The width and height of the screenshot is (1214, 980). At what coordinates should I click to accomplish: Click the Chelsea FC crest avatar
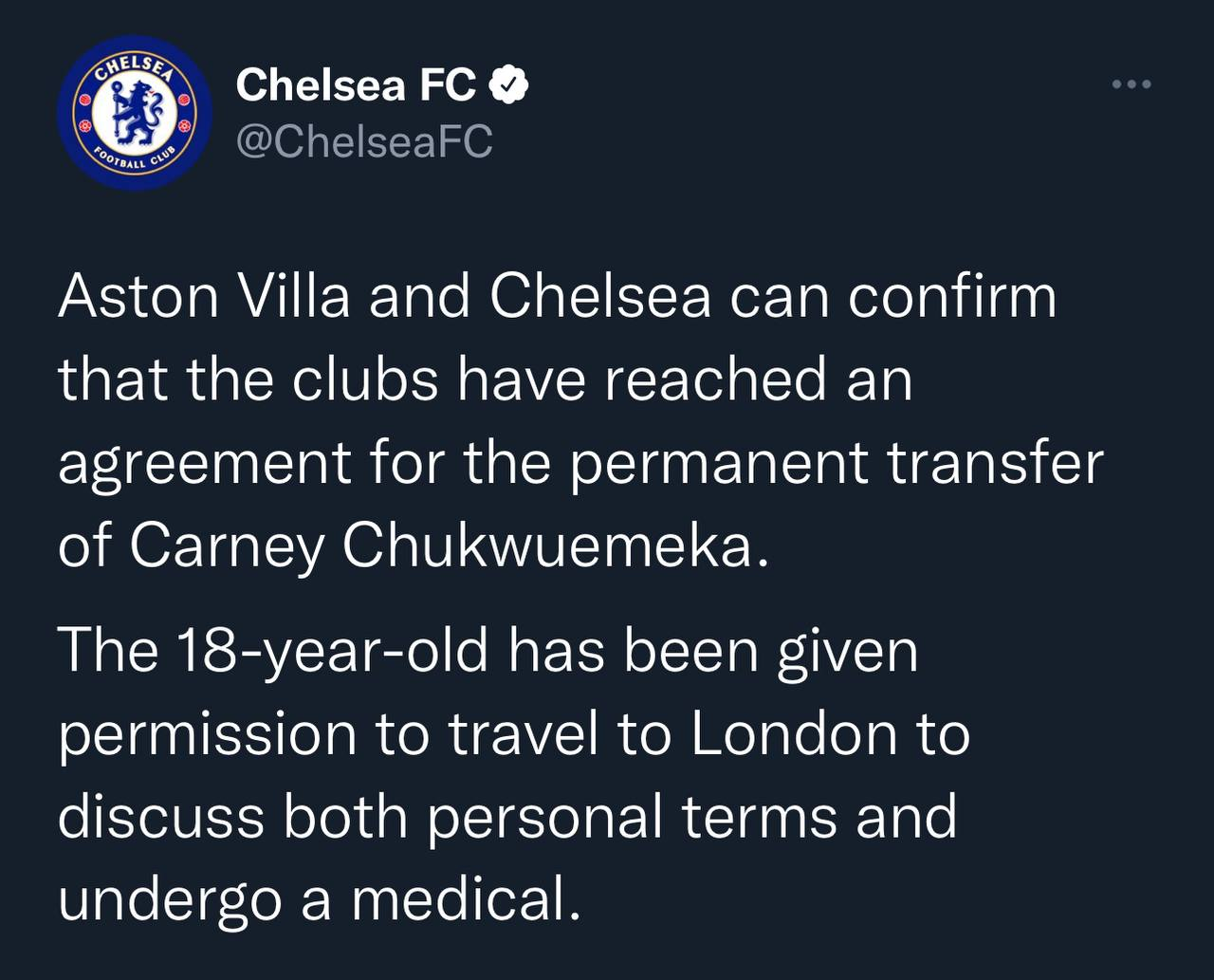(x=134, y=113)
